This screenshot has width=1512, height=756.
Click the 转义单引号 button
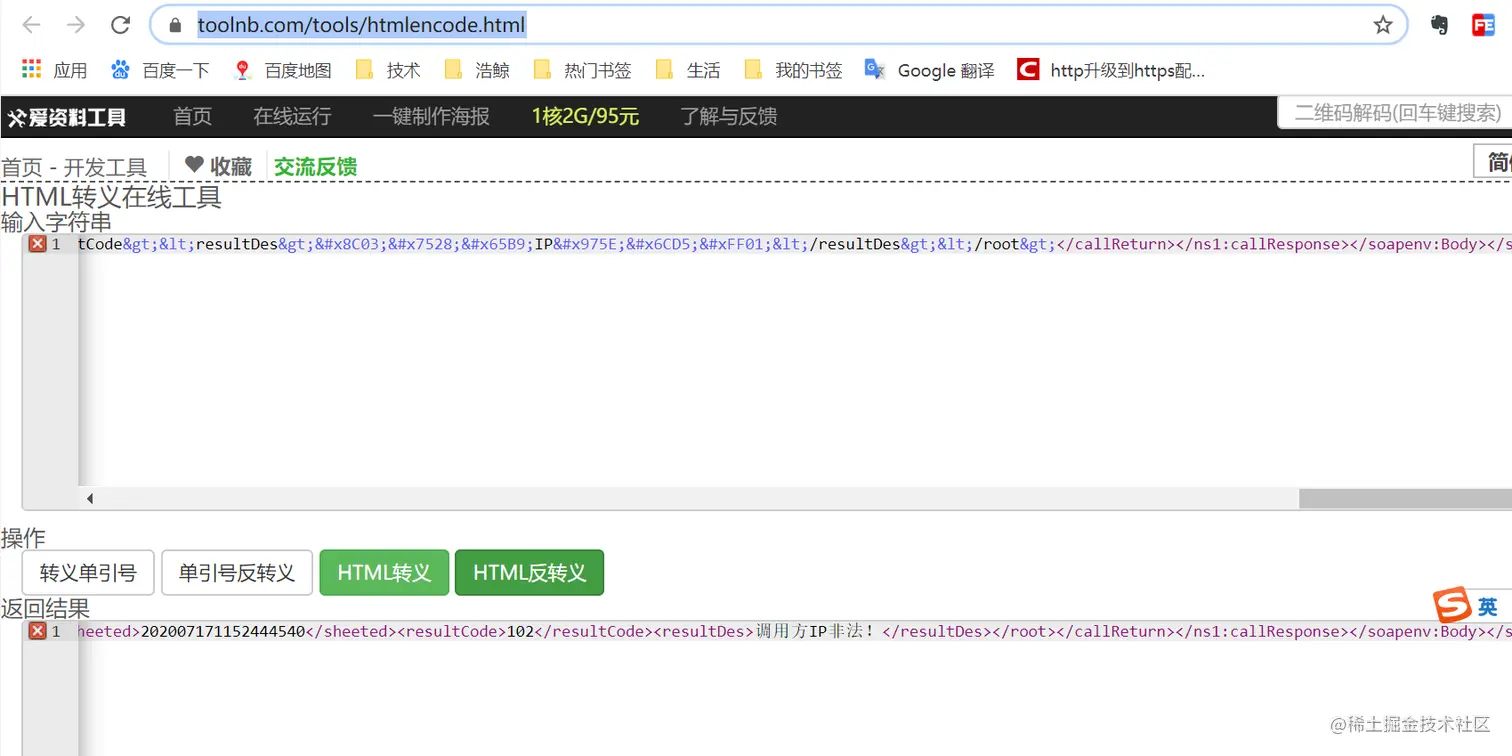point(88,573)
